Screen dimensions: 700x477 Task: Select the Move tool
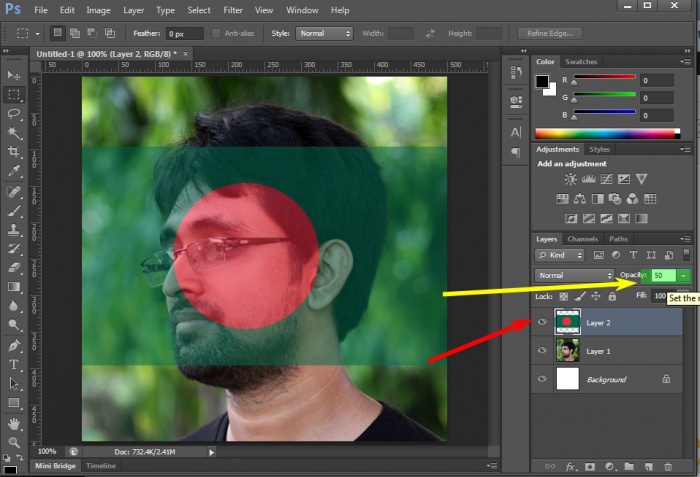(14, 76)
